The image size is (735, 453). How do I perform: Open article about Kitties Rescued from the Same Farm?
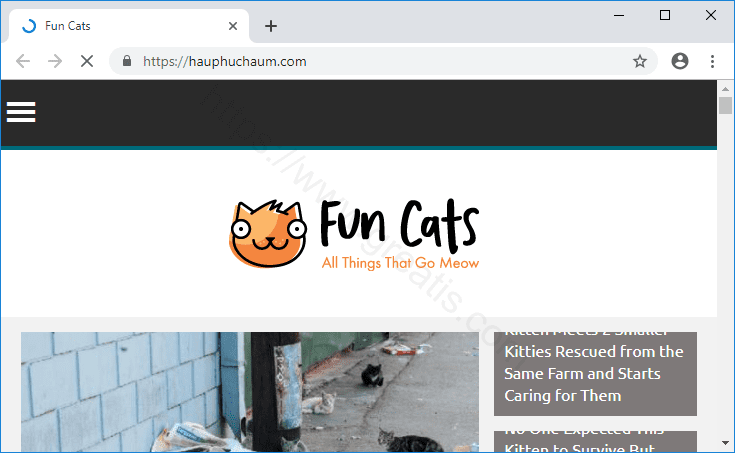click(595, 374)
